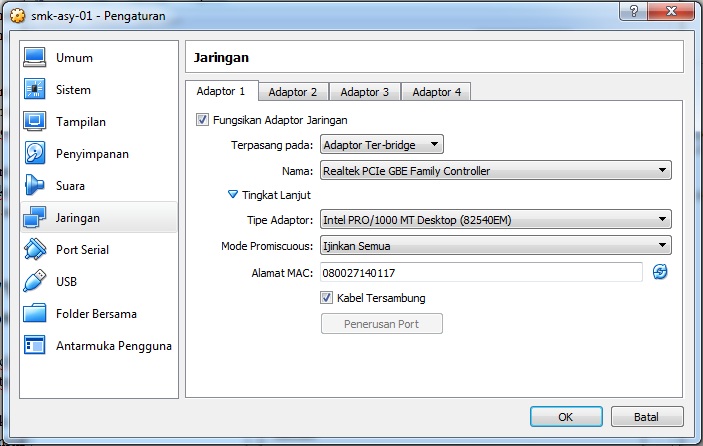
Task: Click the Batal button
Action: click(x=647, y=417)
